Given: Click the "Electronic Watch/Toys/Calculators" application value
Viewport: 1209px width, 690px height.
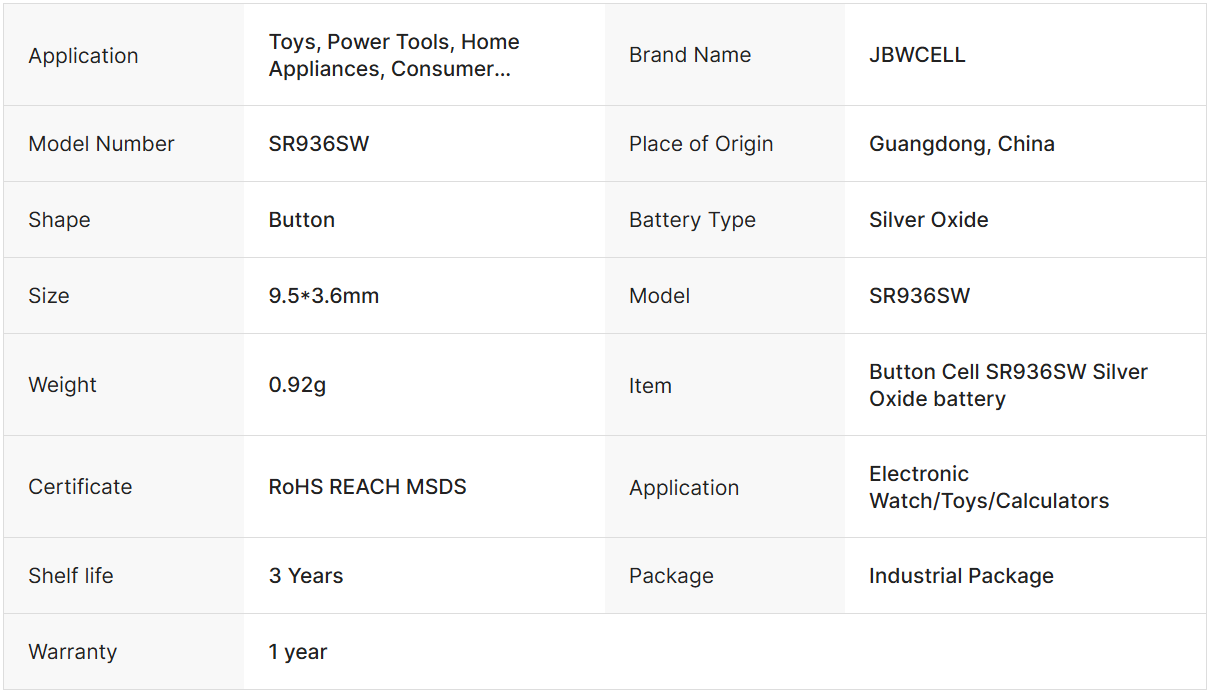Looking at the screenshot, I should tap(988, 487).
